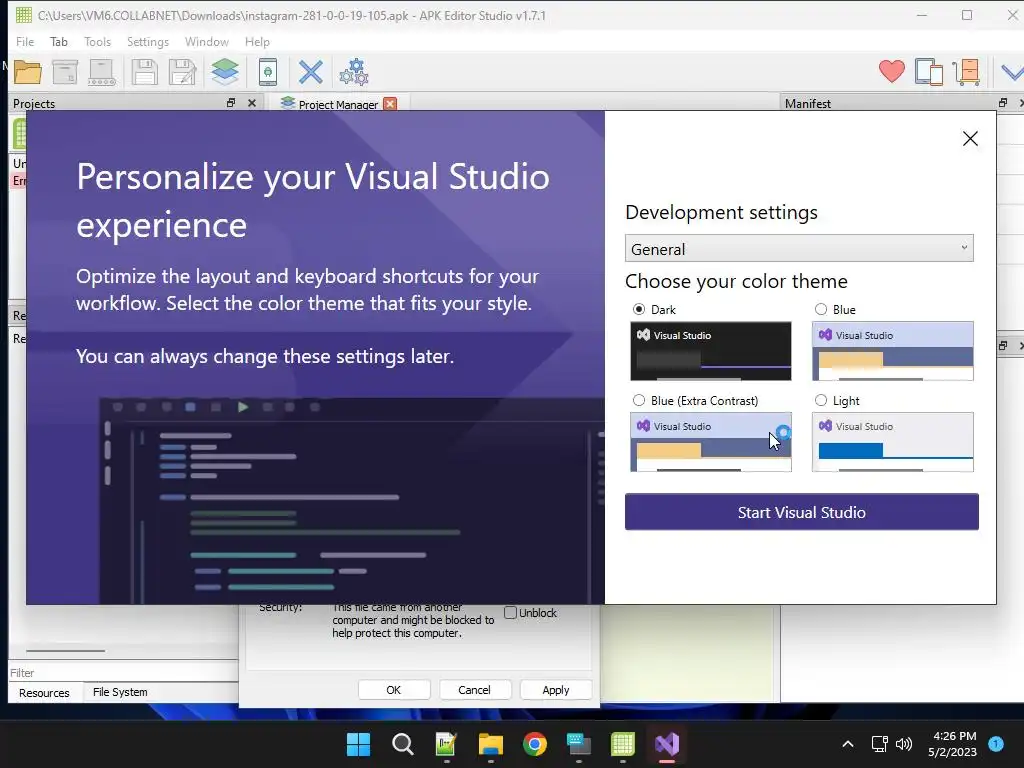Open Google Chrome from taskbar
Screen dimensions: 1024x768
coord(535,744)
